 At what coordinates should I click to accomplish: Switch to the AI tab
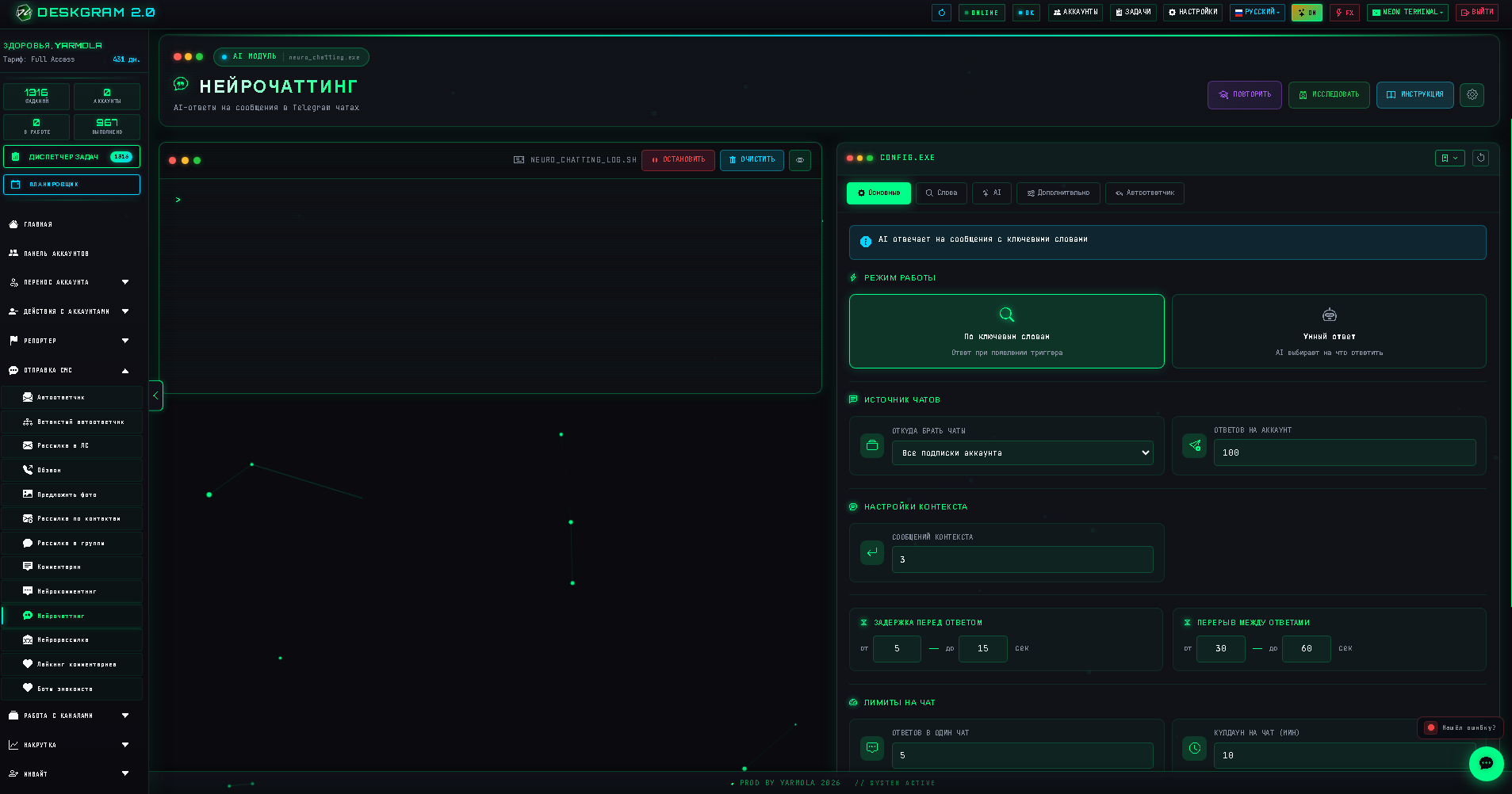pos(991,193)
